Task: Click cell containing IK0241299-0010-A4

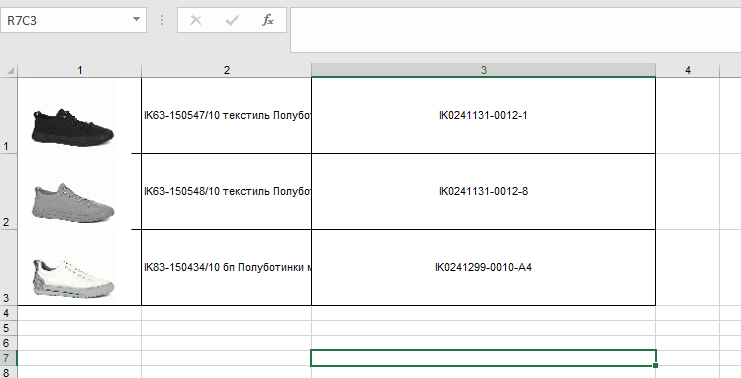Action: pyautogui.click(x=483, y=267)
